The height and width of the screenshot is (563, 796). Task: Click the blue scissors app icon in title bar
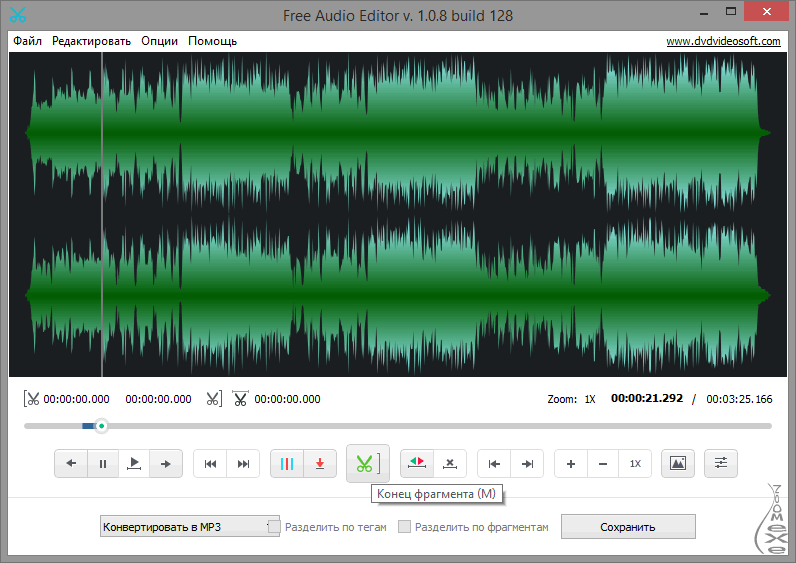coord(17,15)
